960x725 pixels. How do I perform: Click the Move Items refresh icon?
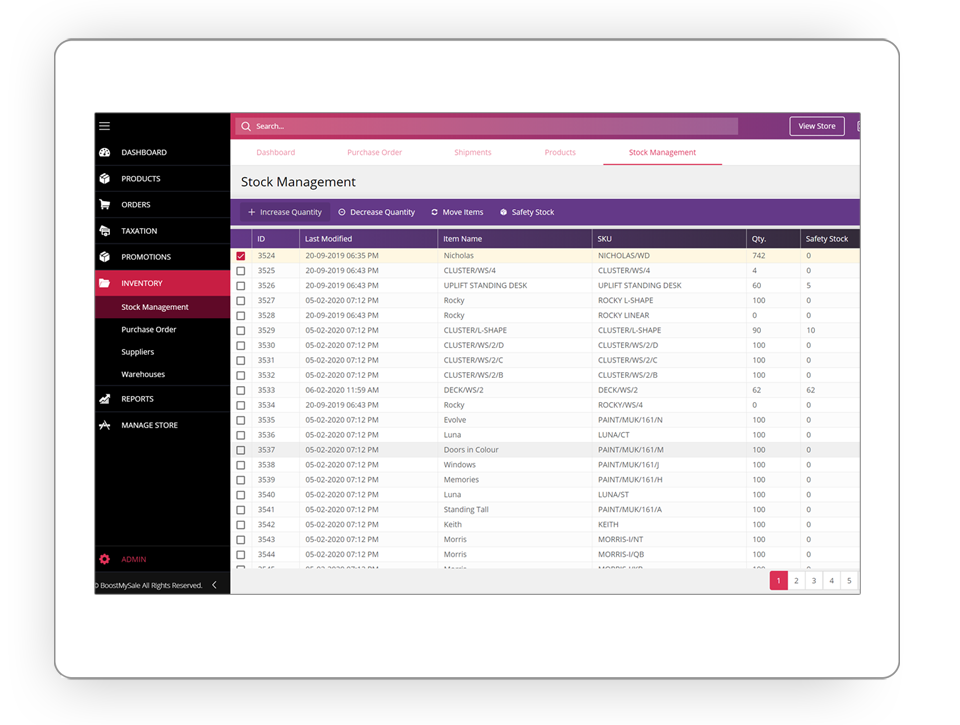point(434,212)
